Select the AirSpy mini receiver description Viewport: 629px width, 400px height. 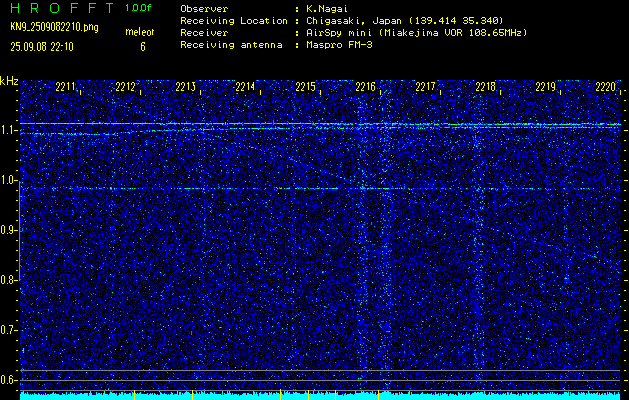(417, 33)
